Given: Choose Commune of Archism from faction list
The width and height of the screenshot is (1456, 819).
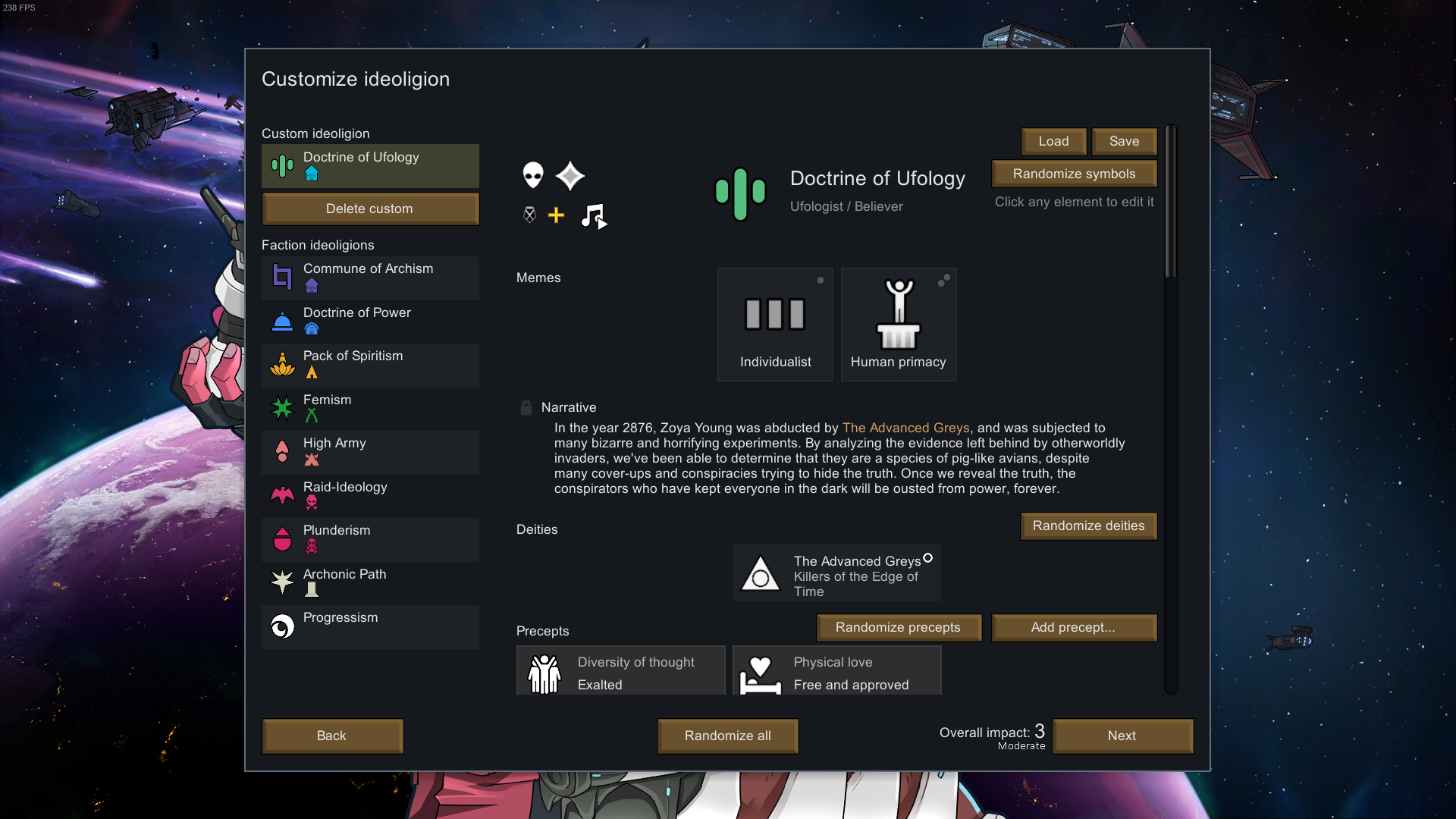Looking at the screenshot, I should [370, 278].
